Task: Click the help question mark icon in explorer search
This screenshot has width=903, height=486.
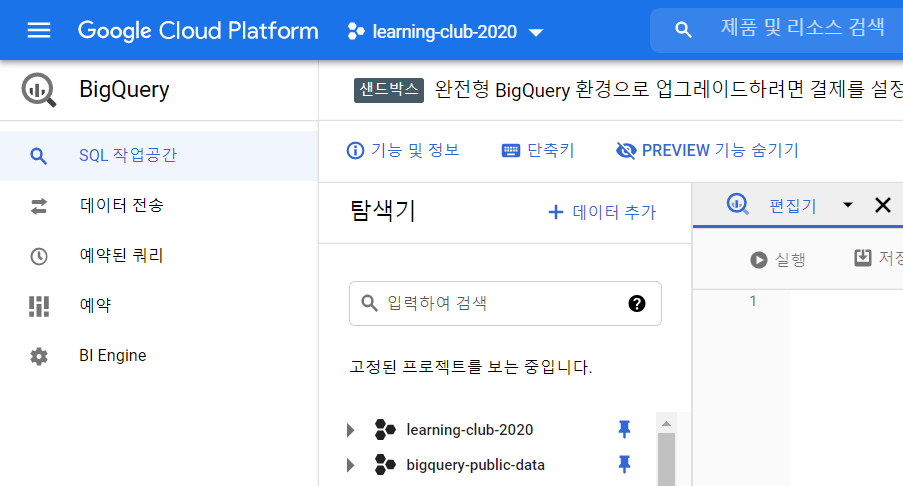Action: click(636, 303)
